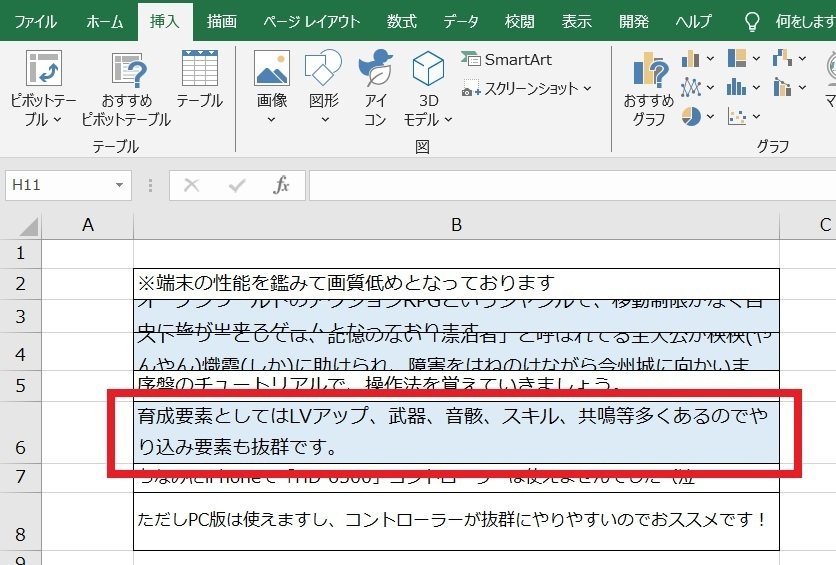Switch to the 描画 tab
The width and height of the screenshot is (836, 565).
[222, 21]
